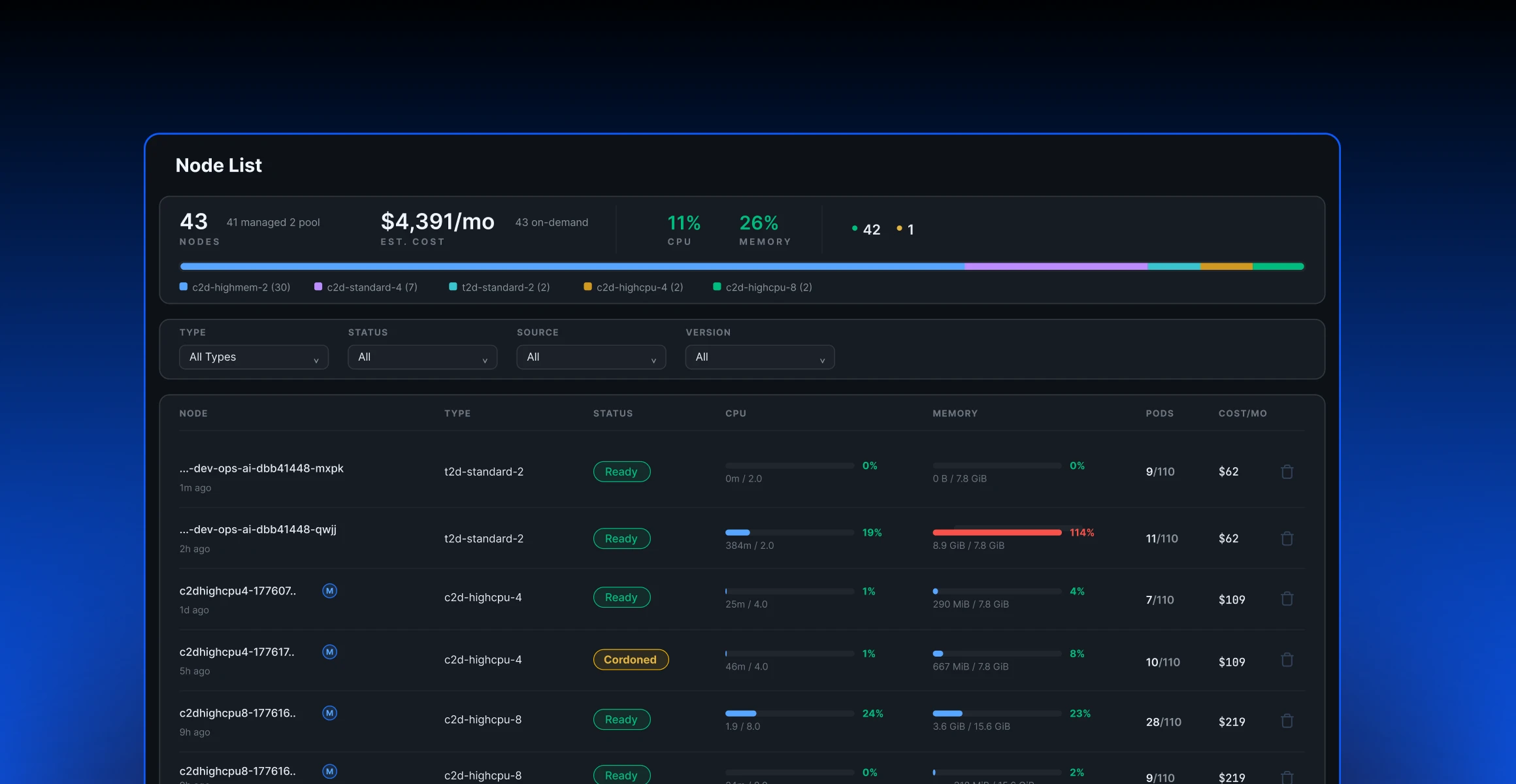Click managed M badge on 9h ago node
The width and height of the screenshot is (1516, 784).
pos(330,713)
